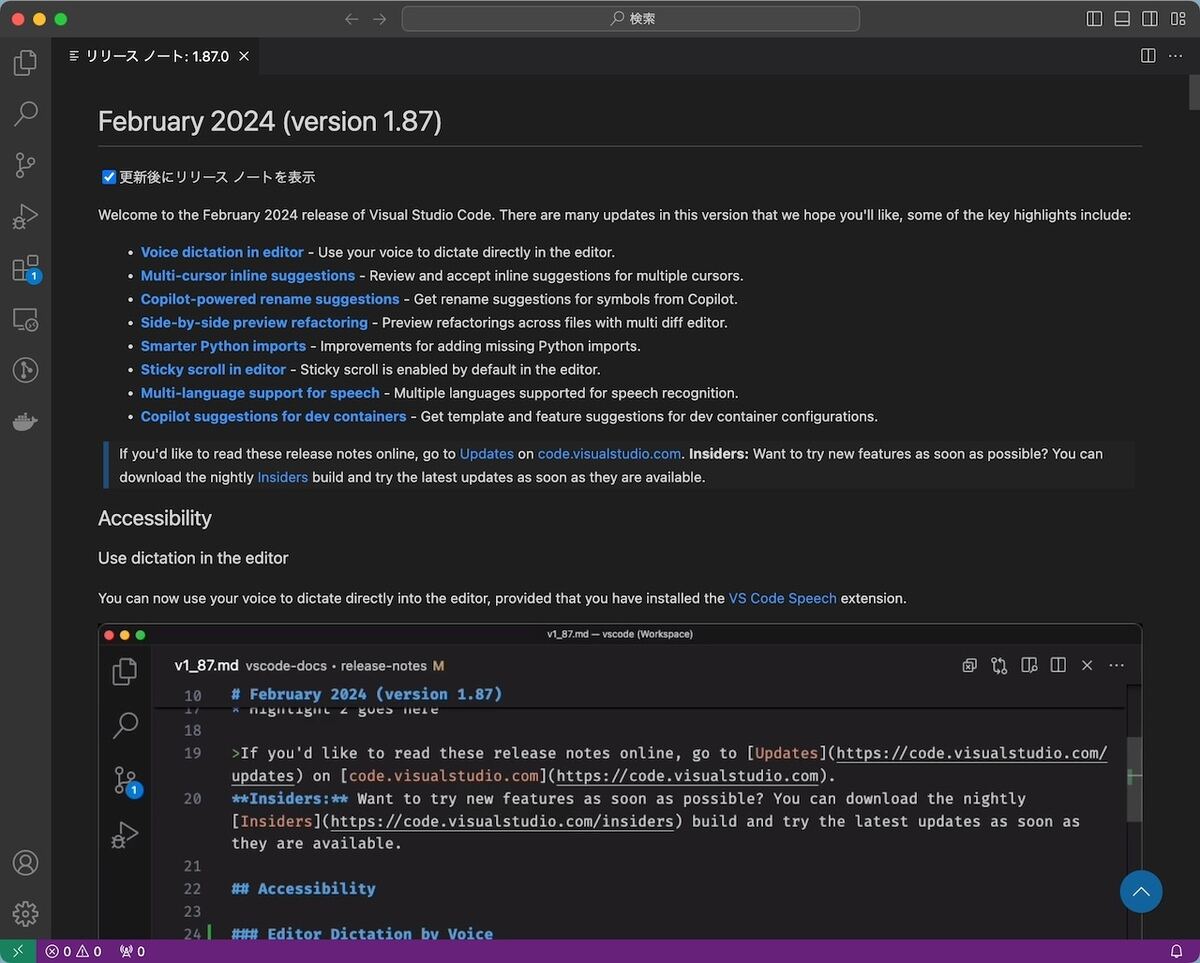
Task: Open the Run and Debug view
Action: point(25,217)
